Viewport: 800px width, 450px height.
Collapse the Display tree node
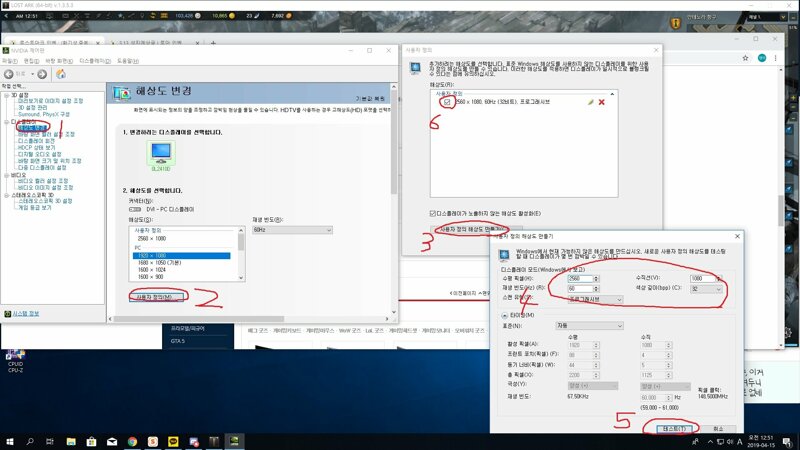[x=7, y=122]
